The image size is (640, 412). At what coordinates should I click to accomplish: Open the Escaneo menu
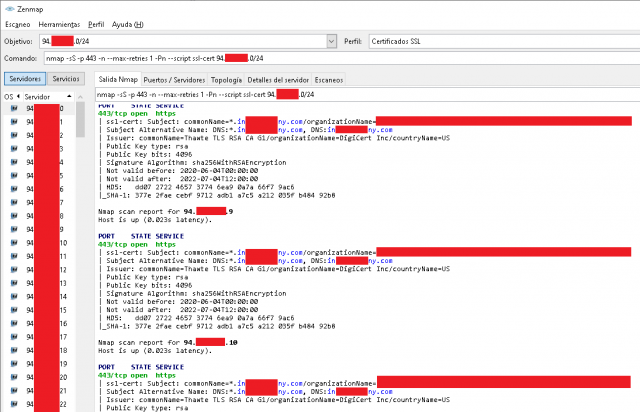tap(18, 24)
